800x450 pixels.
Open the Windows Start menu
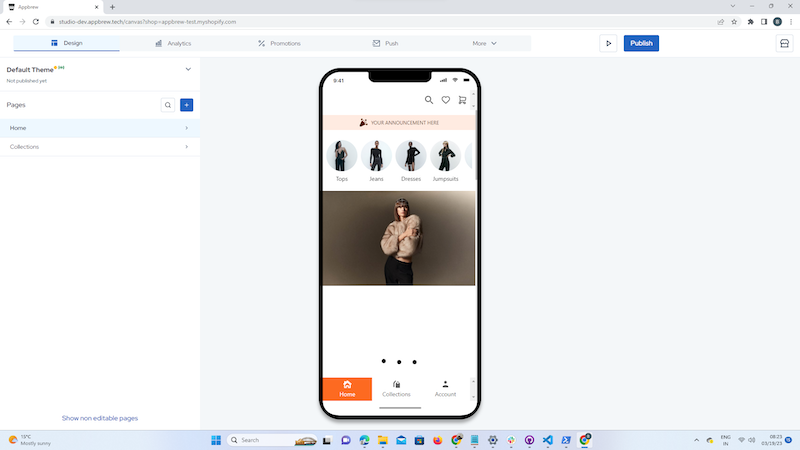click(x=216, y=440)
